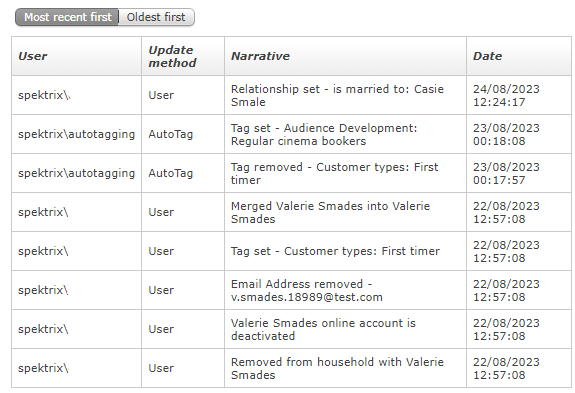Click User method in Email Address removed row
Screen dimensions: 575x393
click(161, 290)
